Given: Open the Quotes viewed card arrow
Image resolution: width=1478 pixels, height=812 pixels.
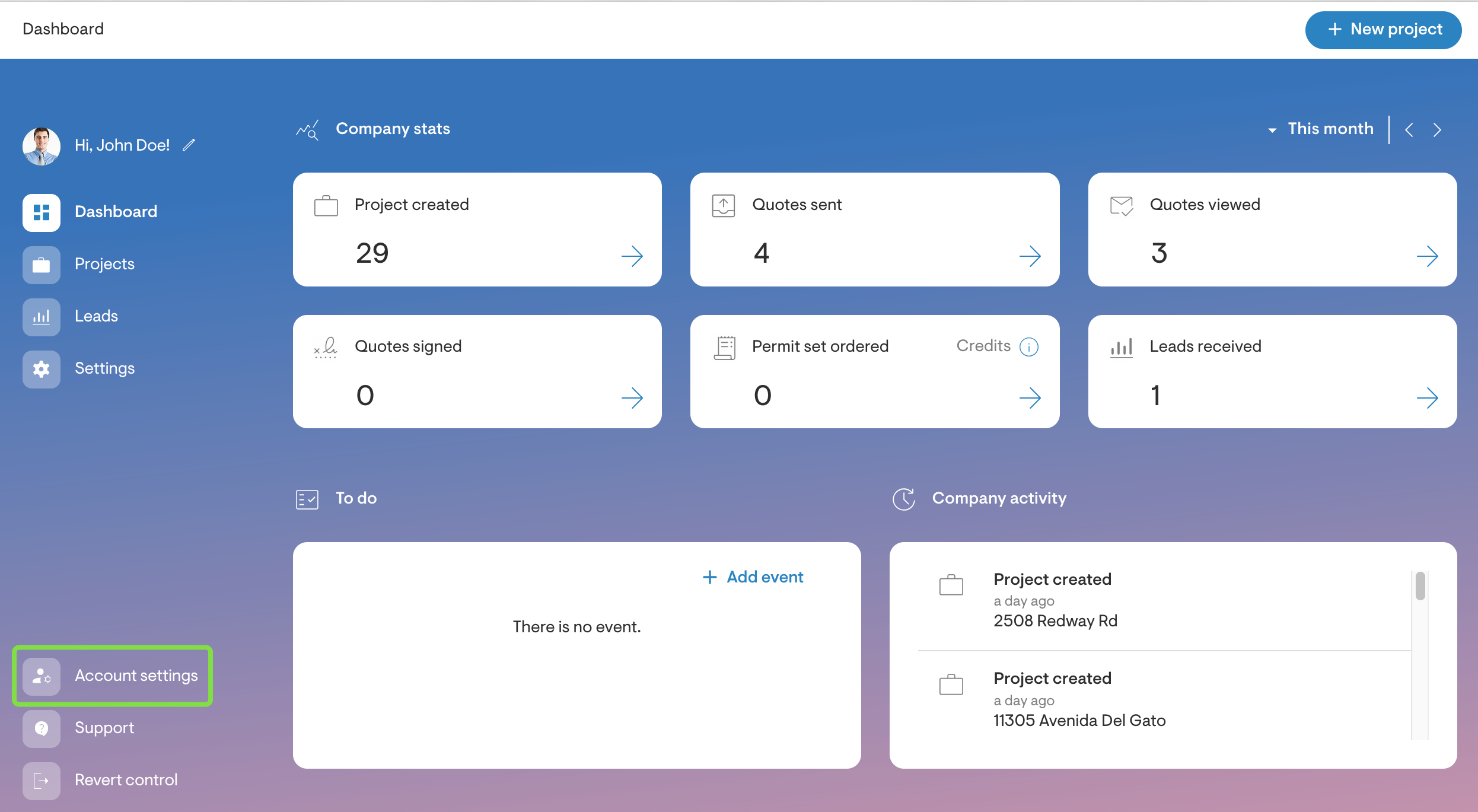Looking at the screenshot, I should pyautogui.click(x=1427, y=256).
